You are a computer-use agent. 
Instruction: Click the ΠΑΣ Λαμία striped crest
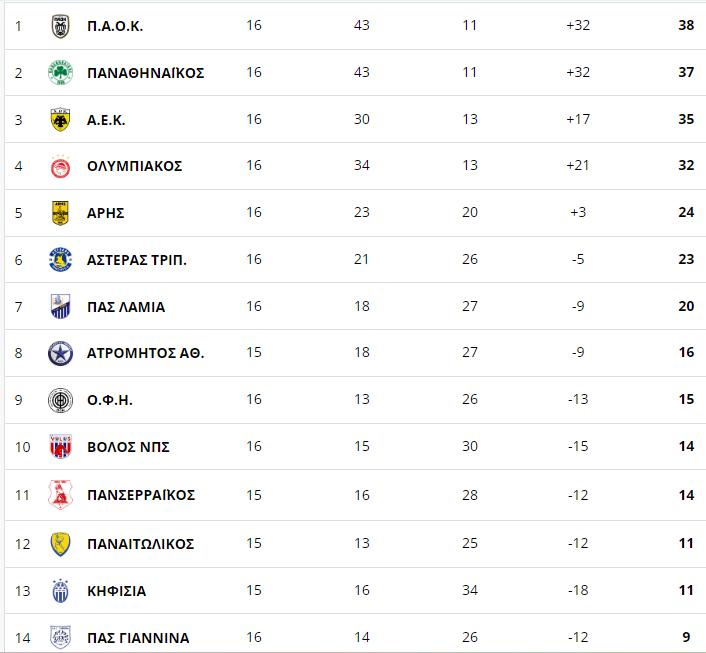(60, 306)
